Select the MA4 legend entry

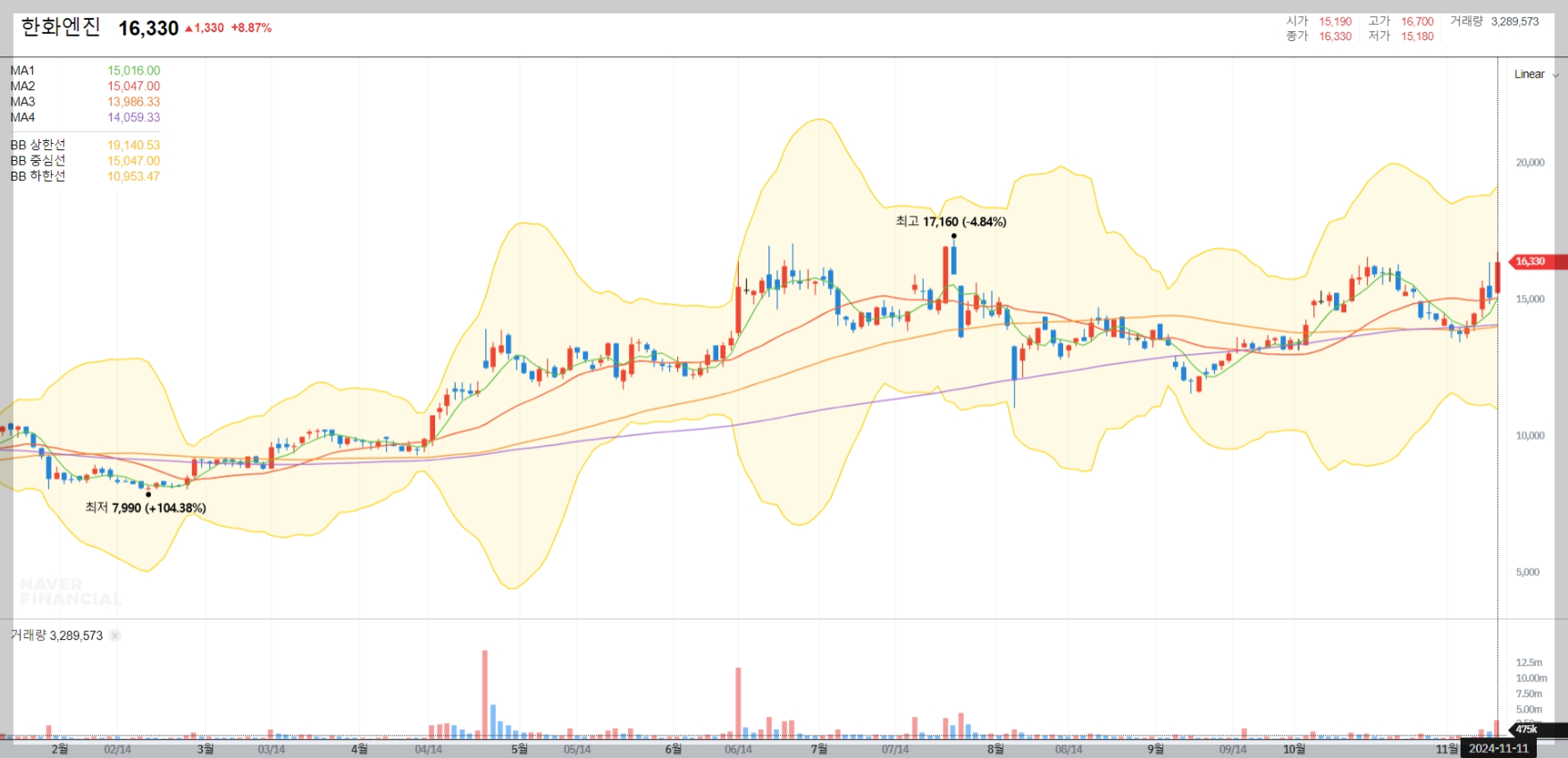(x=22, y=117)
